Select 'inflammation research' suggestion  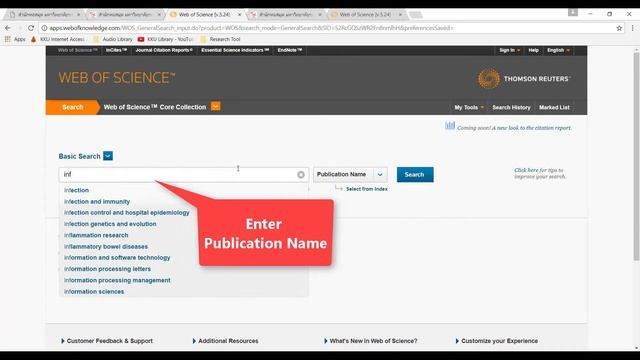coord(96,236)
